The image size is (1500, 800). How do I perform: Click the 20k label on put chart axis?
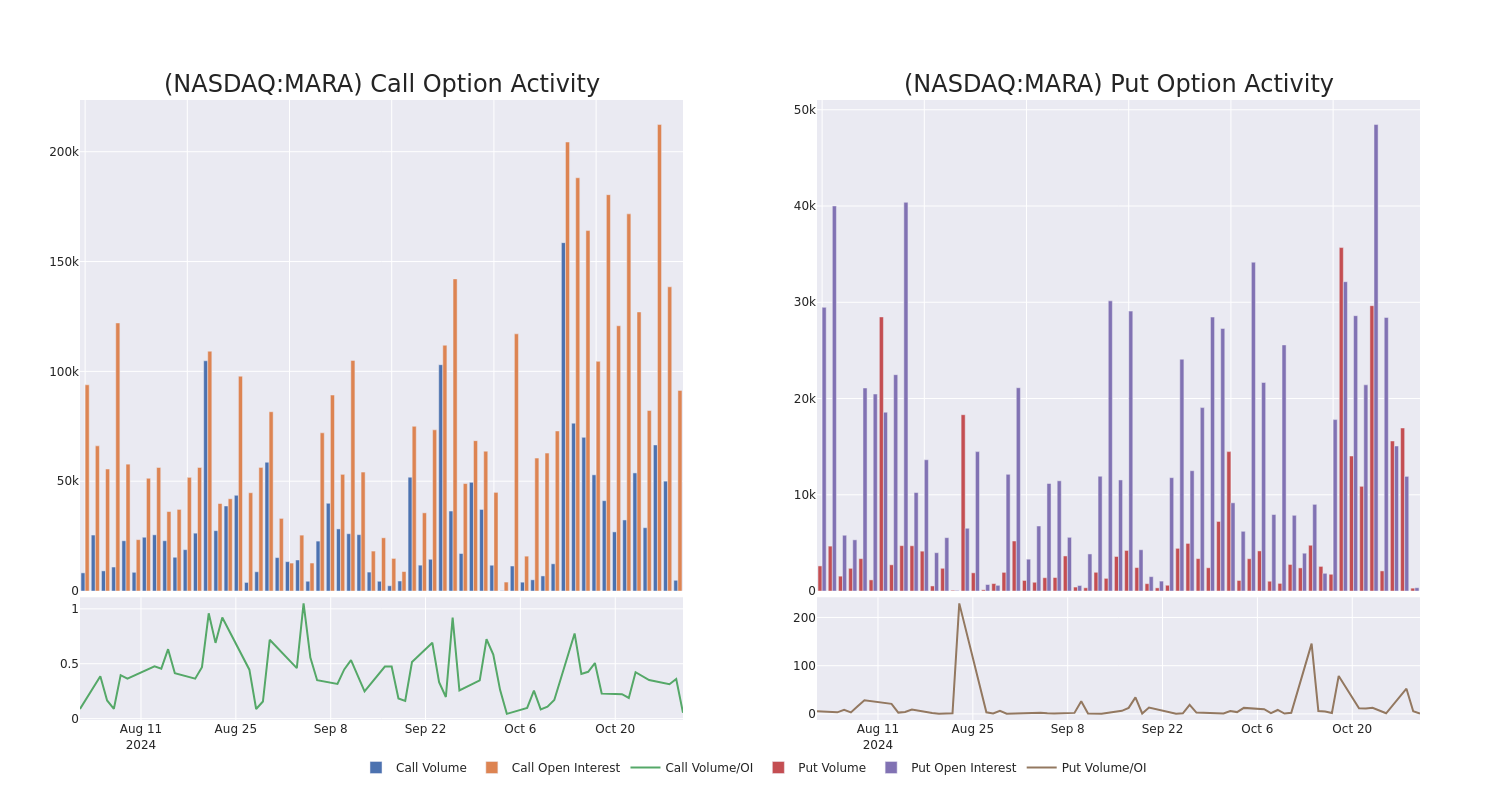coord(805,399)
